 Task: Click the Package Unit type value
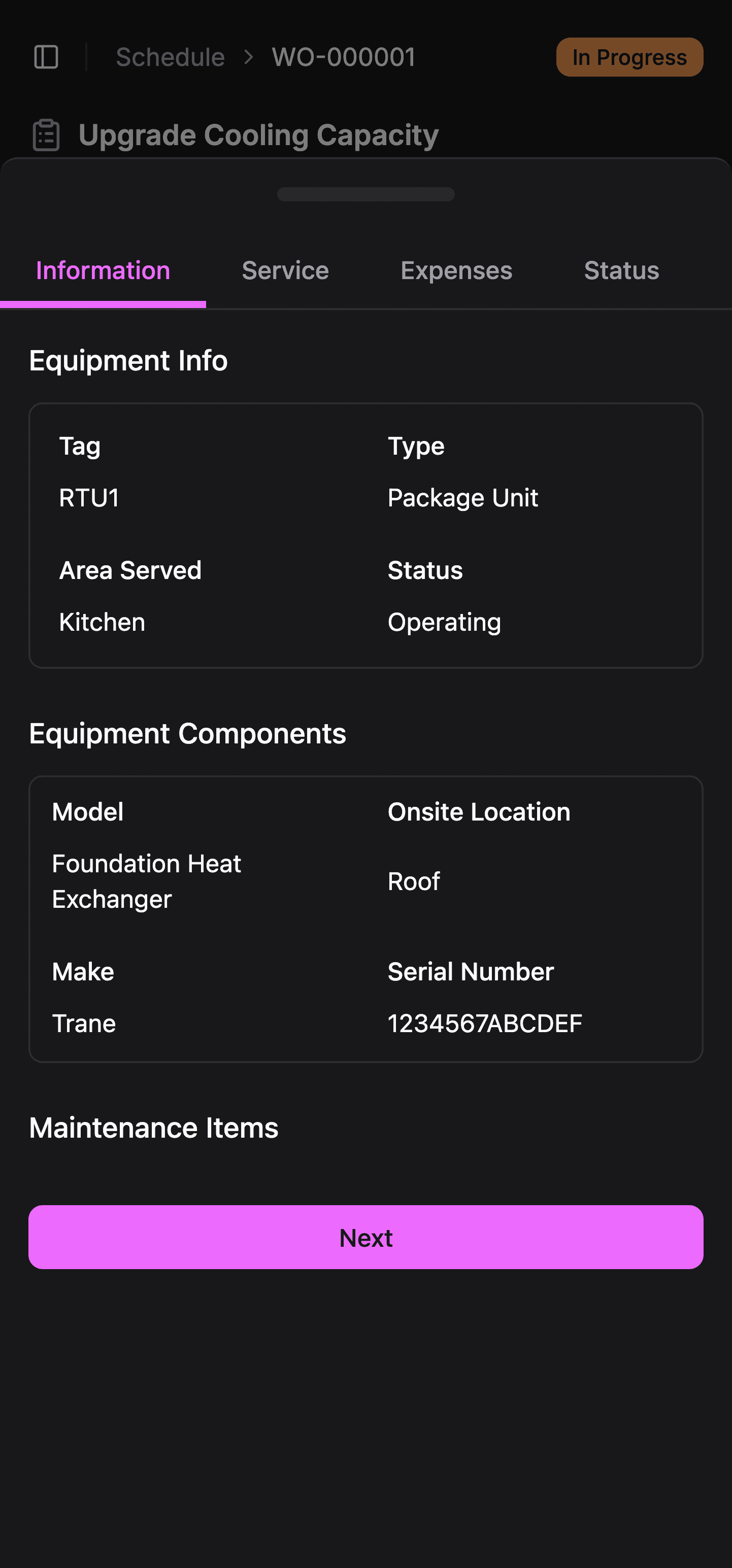pyautogui.click(x=463, y=498)
